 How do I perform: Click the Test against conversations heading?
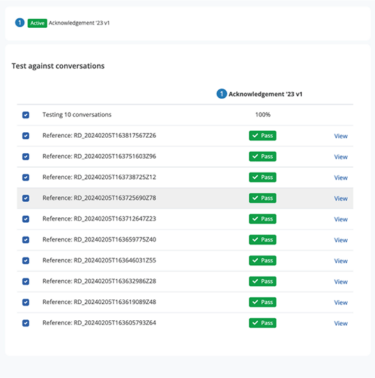click(x=58, y=66)
